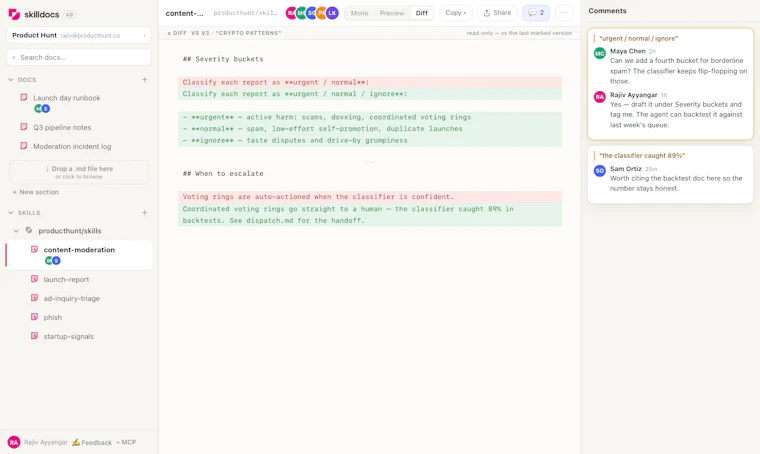Open the MCP link
Viewport: 760px width, 454px height.
[x=126, y=442]
